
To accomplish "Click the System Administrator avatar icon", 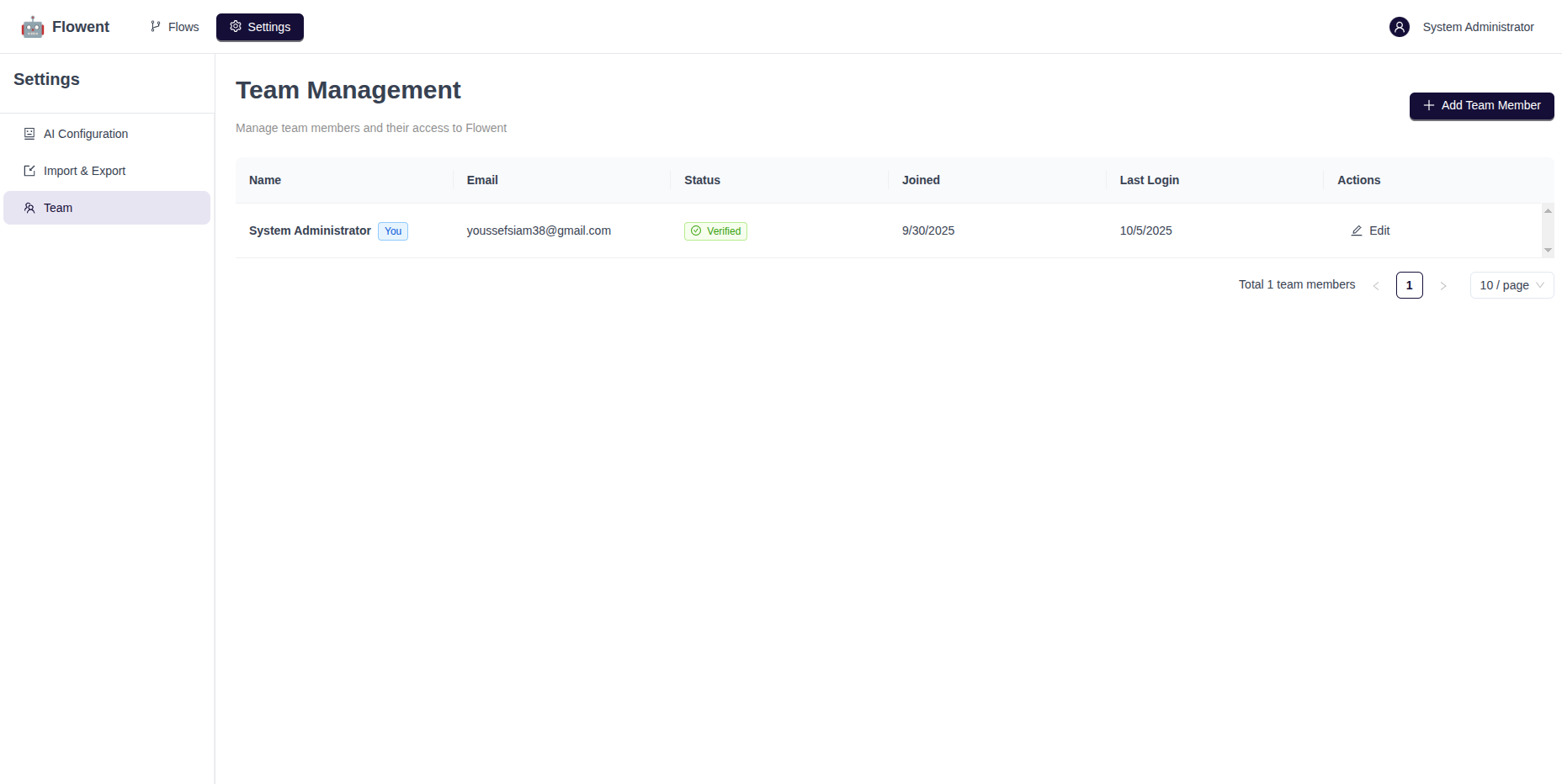I will (x=1399, y=27).
